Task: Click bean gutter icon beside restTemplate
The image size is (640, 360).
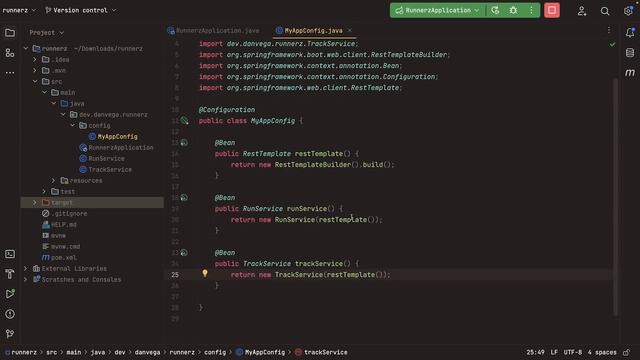Action: pyautogui.click(x=184, y=142)
